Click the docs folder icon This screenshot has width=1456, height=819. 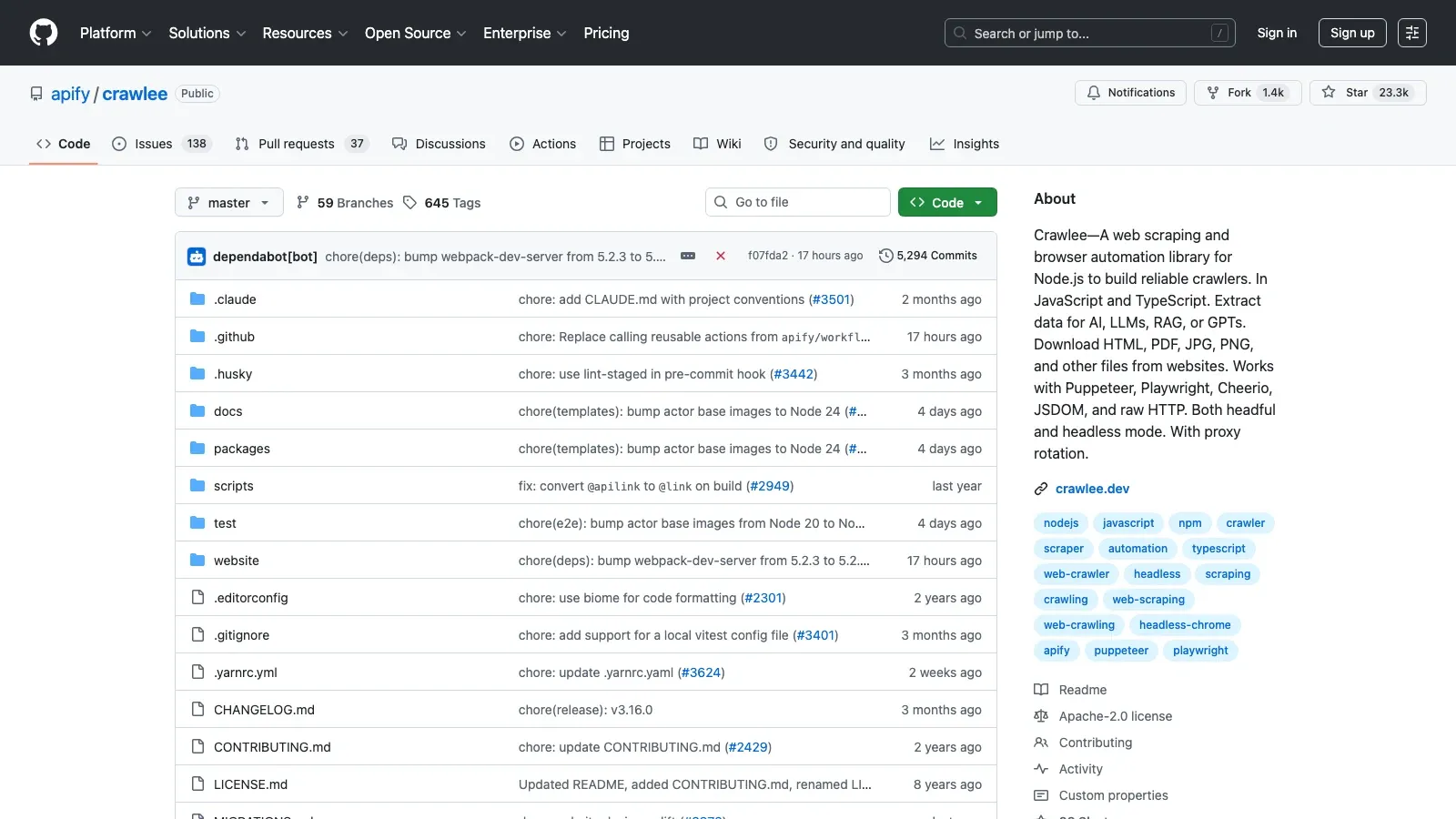click(197, 411)
